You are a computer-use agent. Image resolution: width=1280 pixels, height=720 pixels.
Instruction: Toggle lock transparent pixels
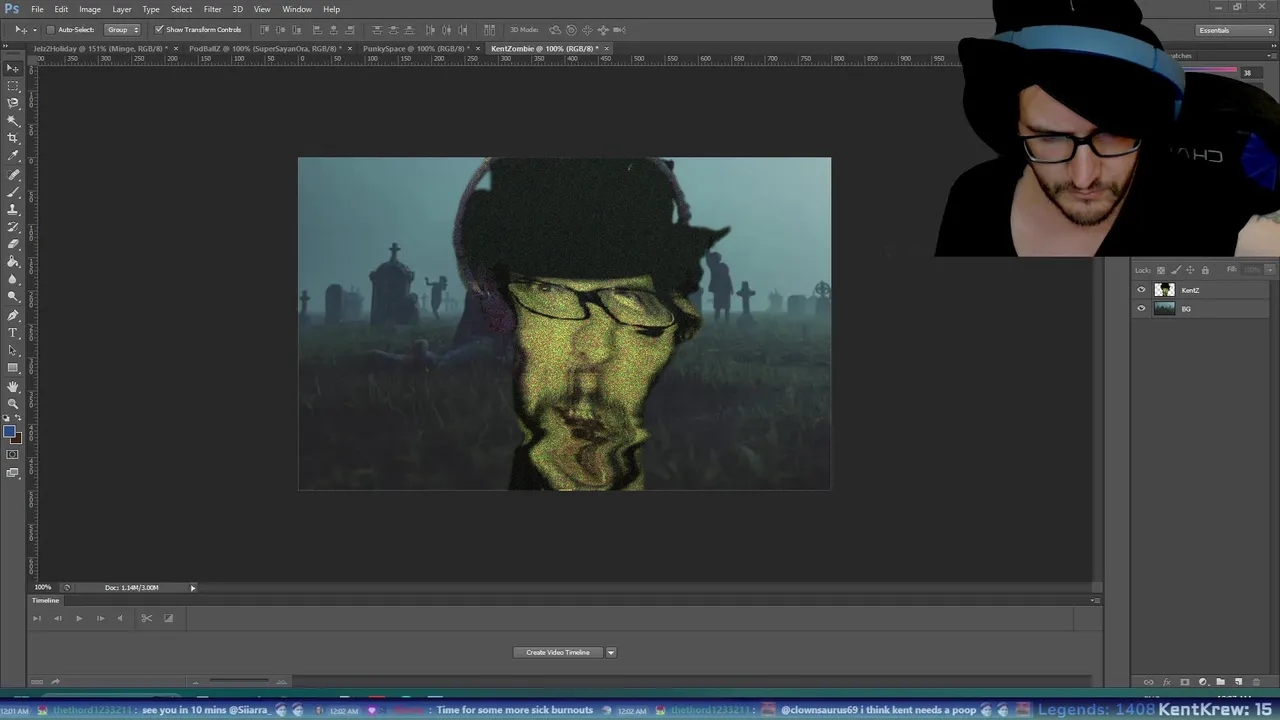click(1160, 270)
